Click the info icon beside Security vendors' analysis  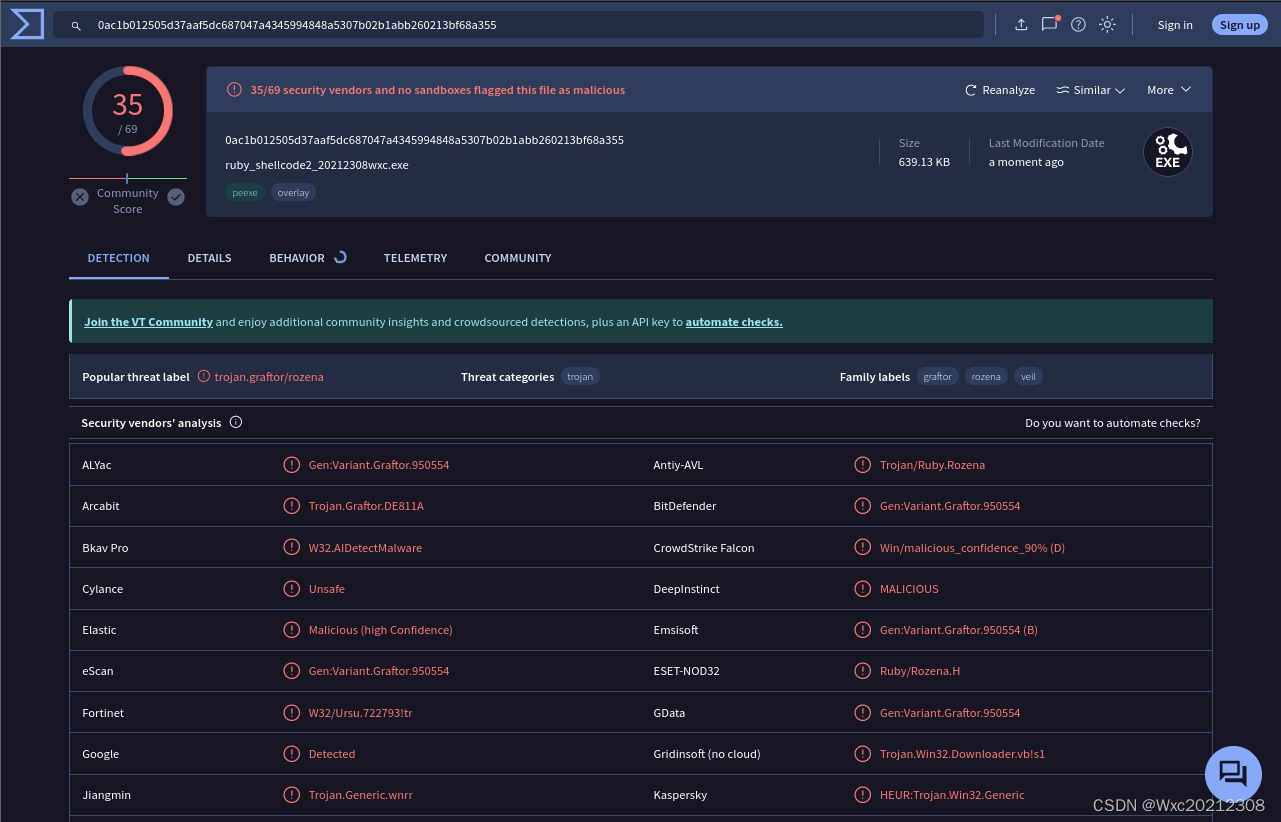[x=236, y=422]
